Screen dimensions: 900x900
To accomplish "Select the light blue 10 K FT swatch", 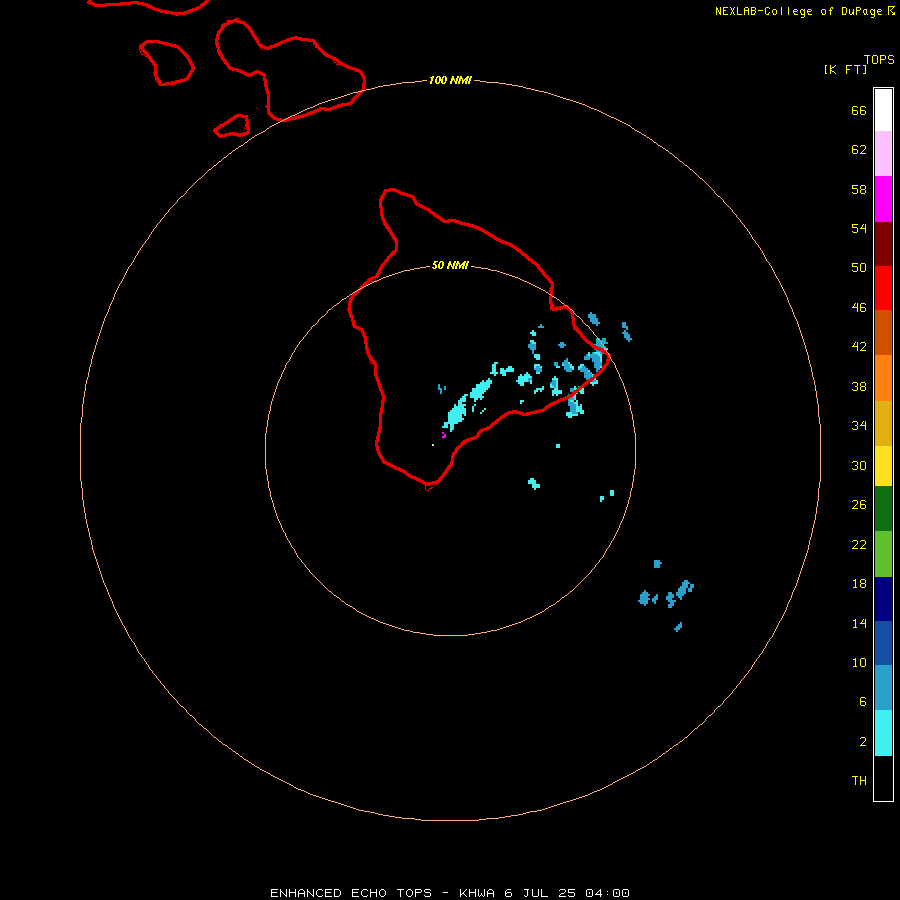I will 883,688.
